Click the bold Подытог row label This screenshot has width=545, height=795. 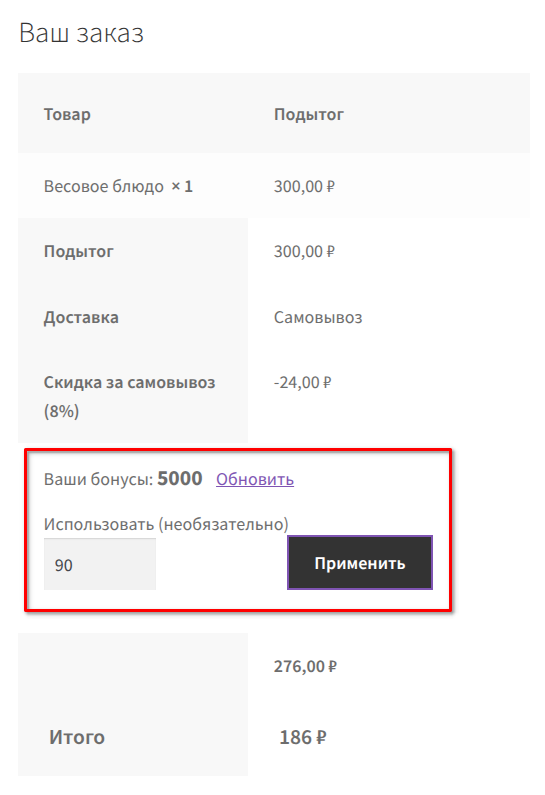79,251
